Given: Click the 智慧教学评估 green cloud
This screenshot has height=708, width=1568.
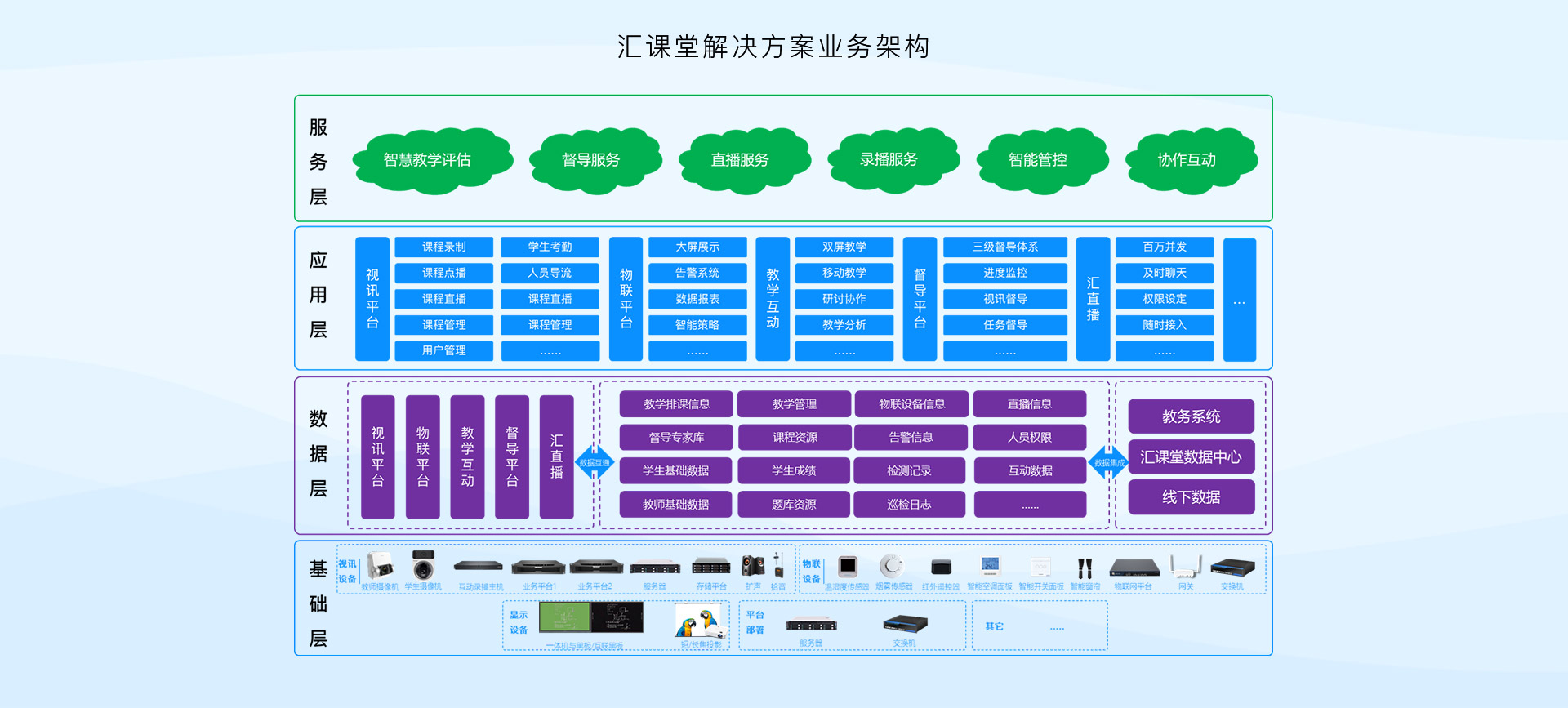Looking at the screenshot, I should [x=431, y=160].
